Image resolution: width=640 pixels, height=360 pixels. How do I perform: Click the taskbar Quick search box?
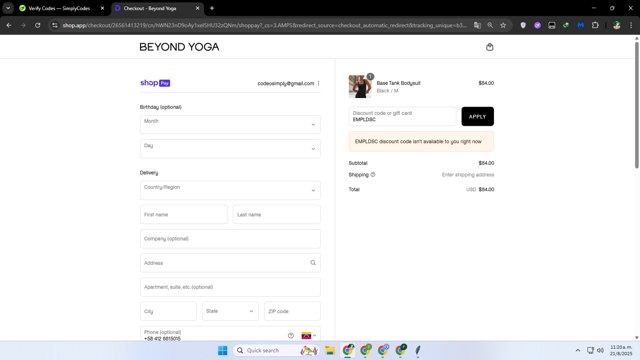(x=276, y=350)
